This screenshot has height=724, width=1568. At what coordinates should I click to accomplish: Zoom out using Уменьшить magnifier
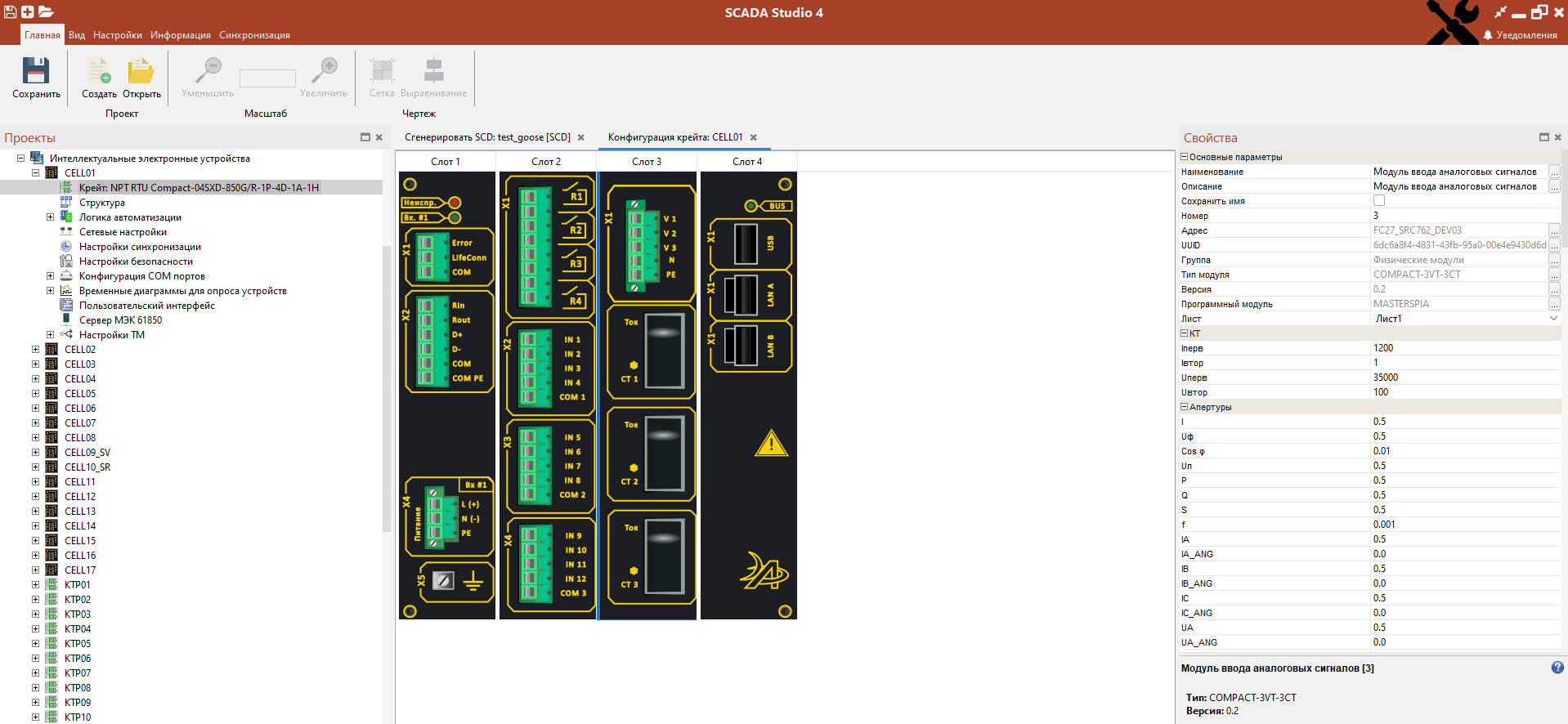[x=208, y=71]
